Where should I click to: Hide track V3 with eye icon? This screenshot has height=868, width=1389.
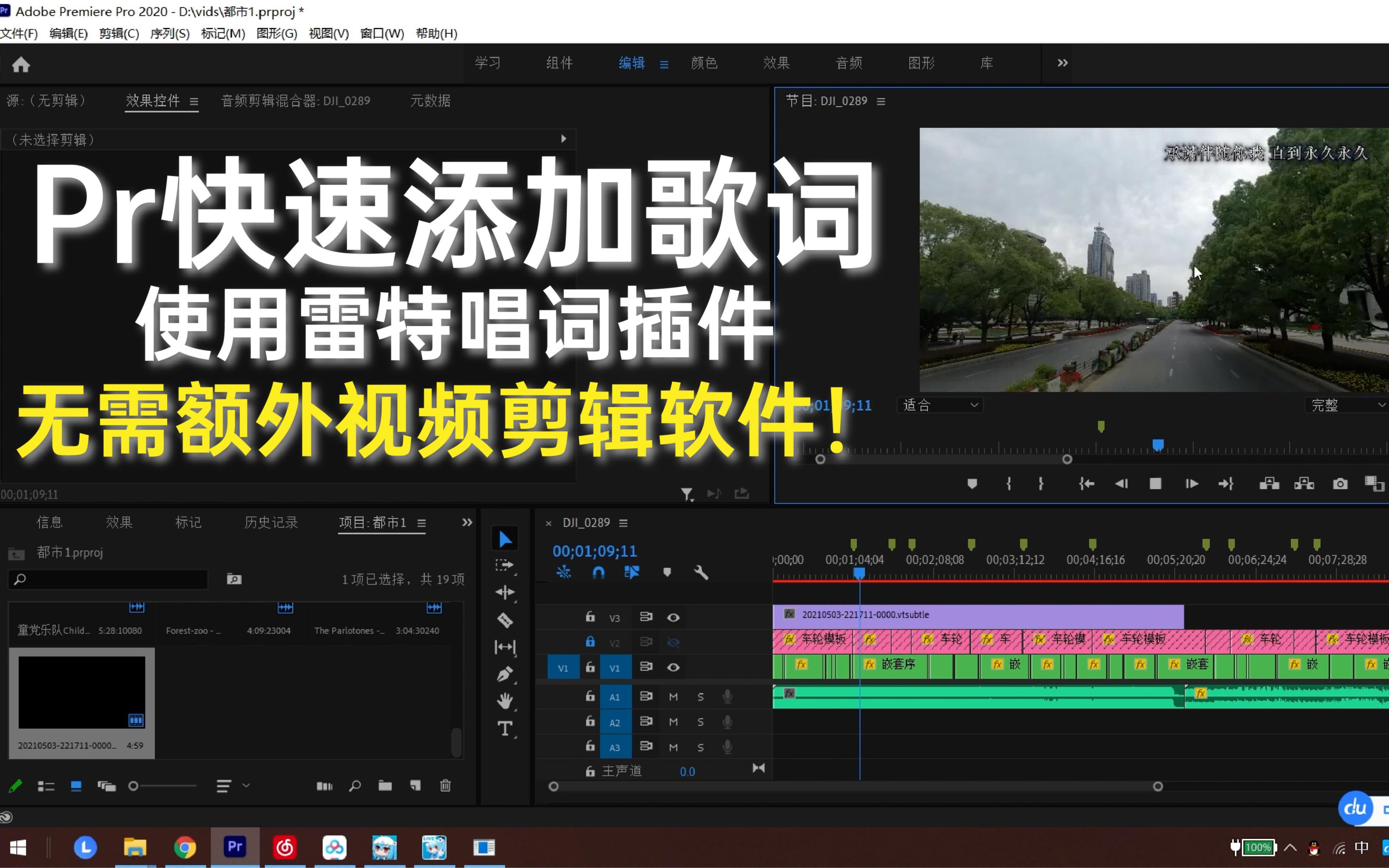point(673,617)
